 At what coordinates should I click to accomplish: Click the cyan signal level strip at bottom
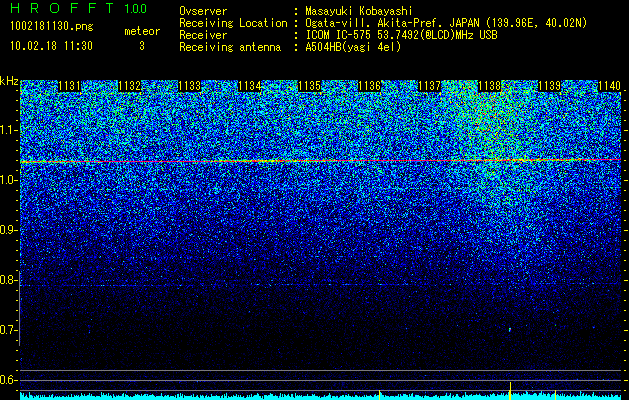point(321,397)
